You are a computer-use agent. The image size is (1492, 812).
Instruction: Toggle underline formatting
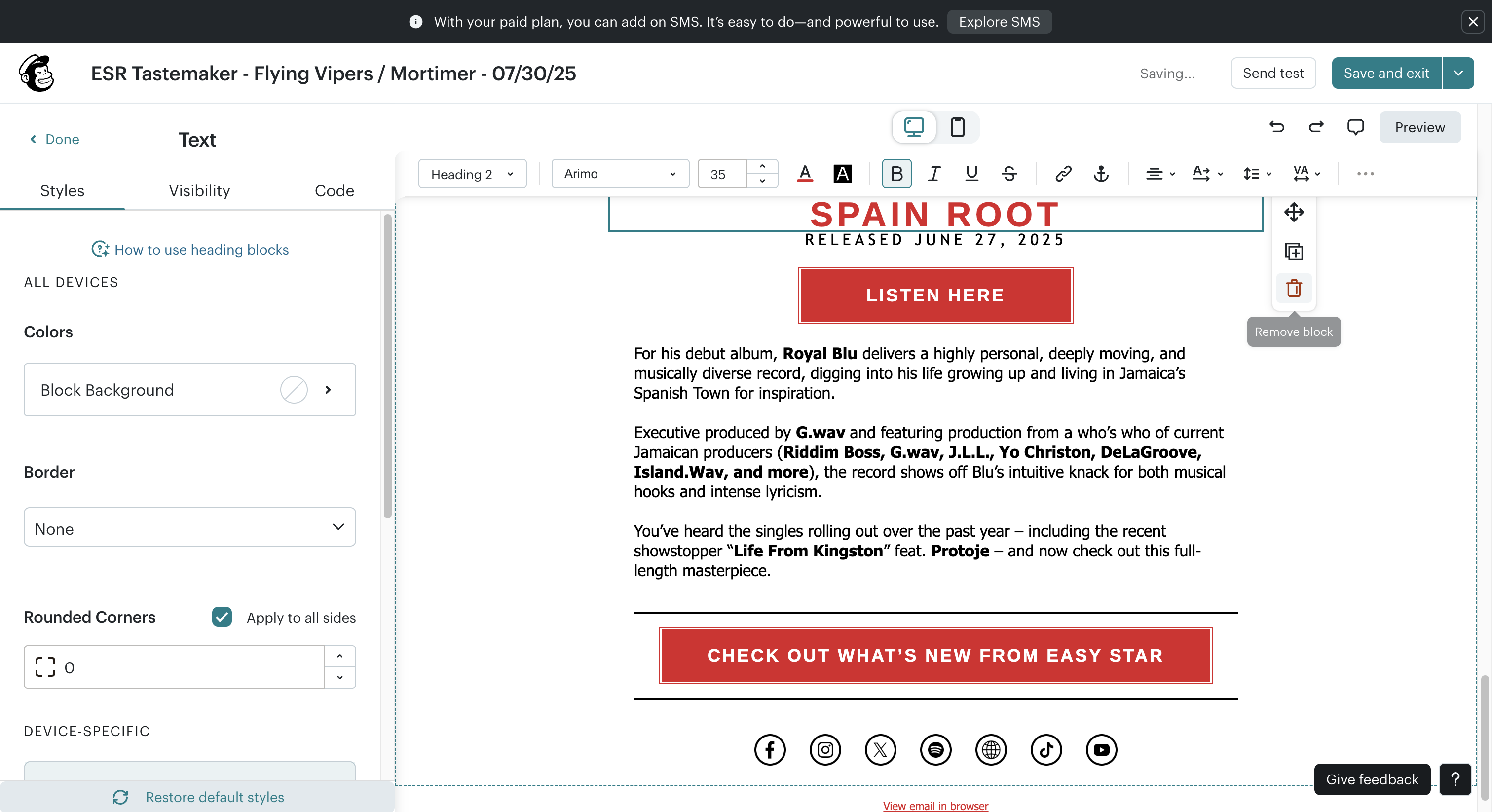[971, 174]
